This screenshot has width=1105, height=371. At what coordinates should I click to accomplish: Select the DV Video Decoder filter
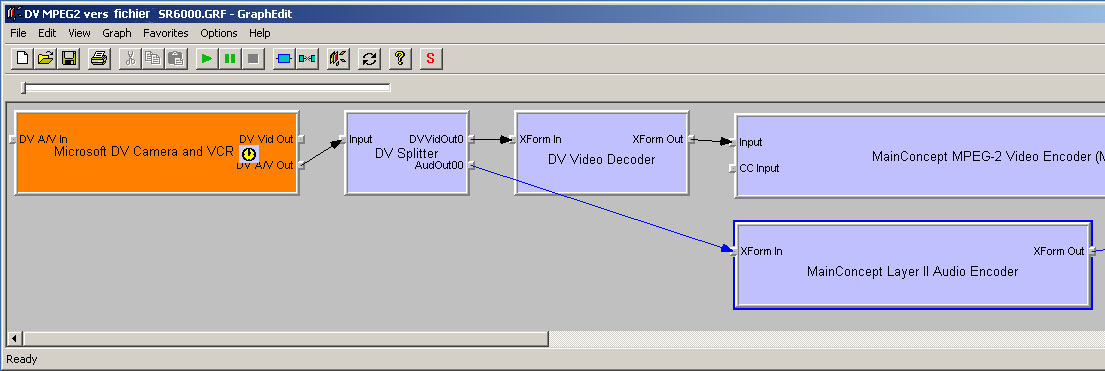[x=601, y=152]
